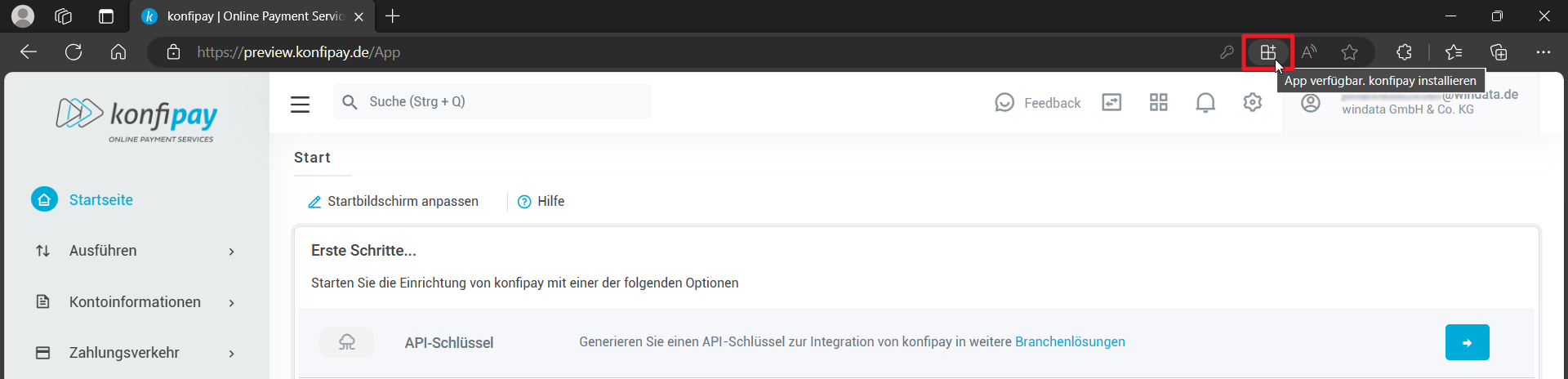Click into the Suche search field
Image resolution: width=1568 pixels, height=379 pixels.
point(498,102)
